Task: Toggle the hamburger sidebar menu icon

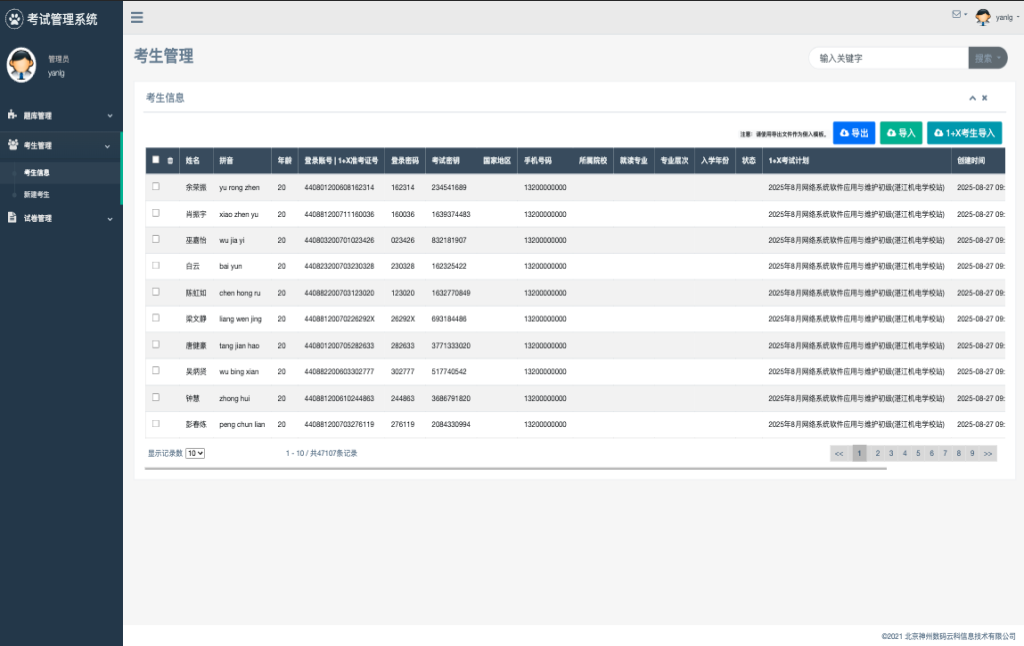Action: click(x=137, y=17)
